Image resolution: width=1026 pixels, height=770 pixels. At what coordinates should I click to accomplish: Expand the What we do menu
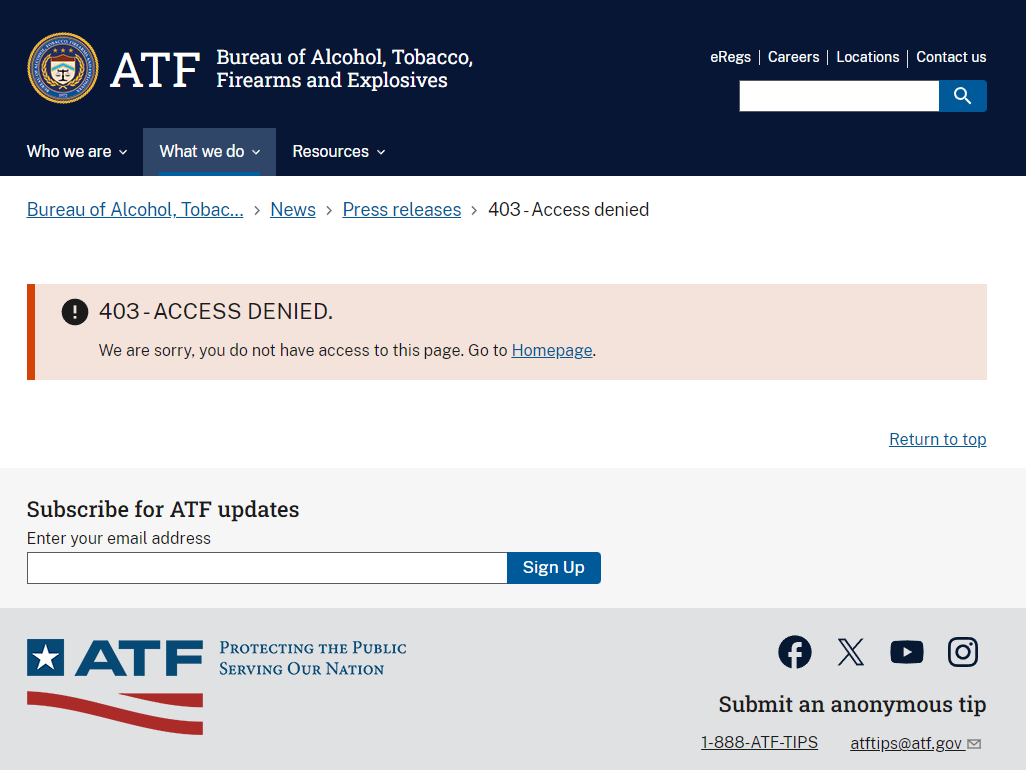209,152
